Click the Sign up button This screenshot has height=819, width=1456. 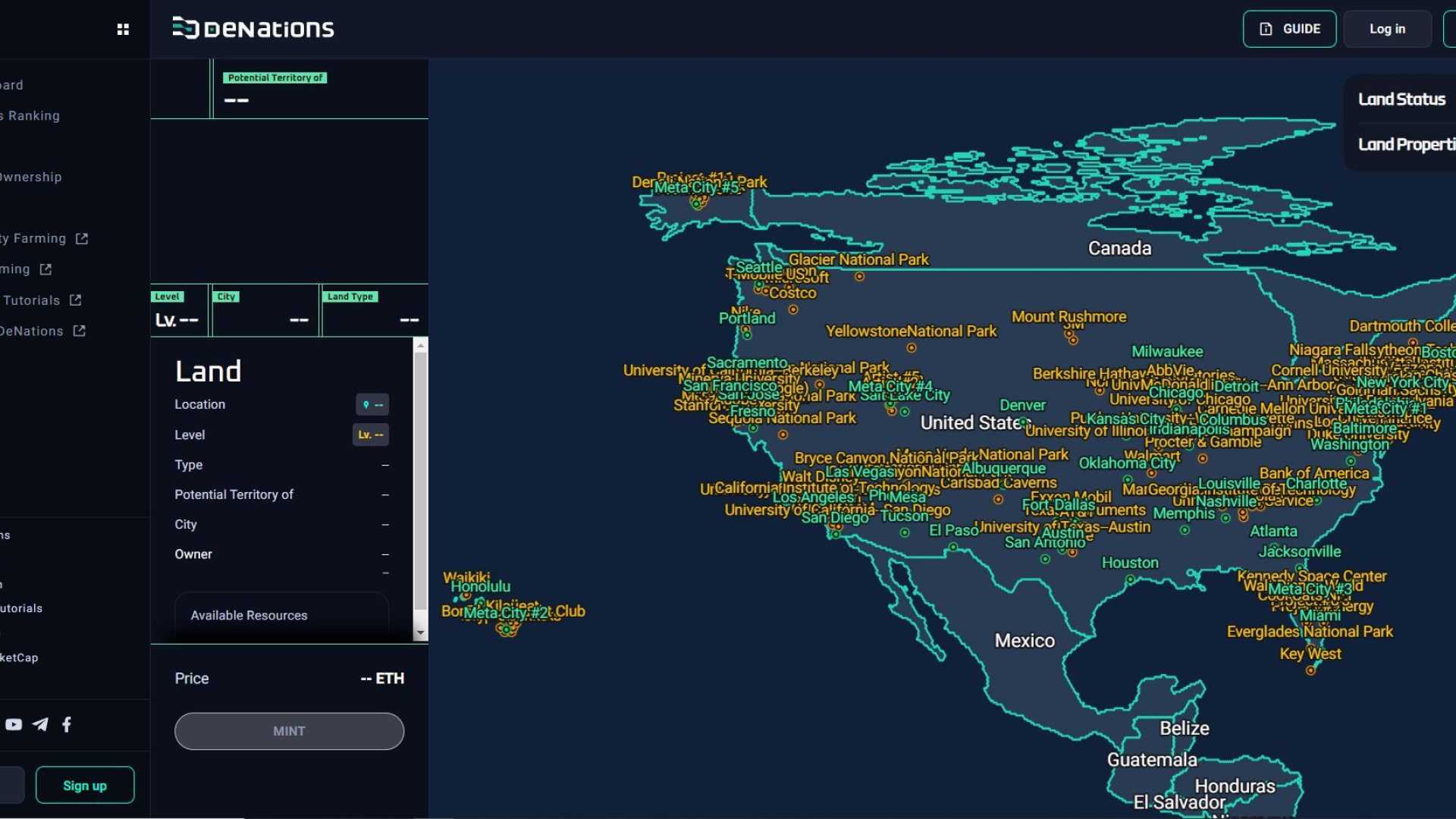(85, 785)
